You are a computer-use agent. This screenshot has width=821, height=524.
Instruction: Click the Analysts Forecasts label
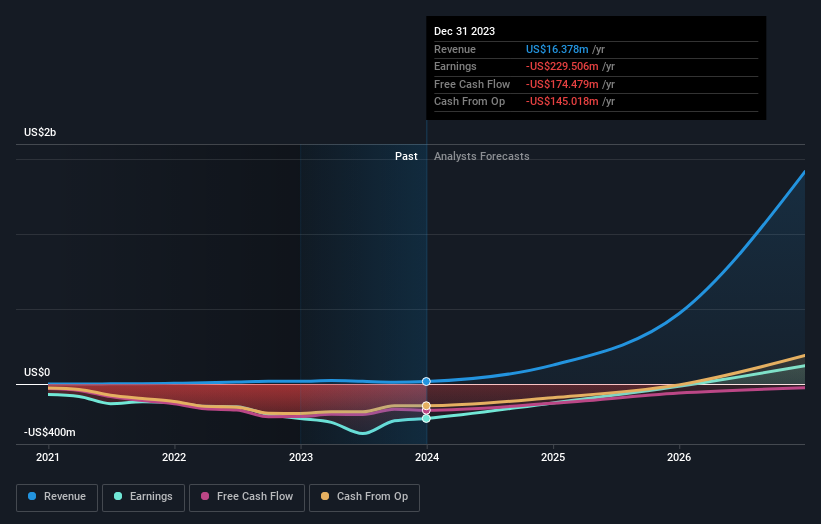(x=482, y=156)
